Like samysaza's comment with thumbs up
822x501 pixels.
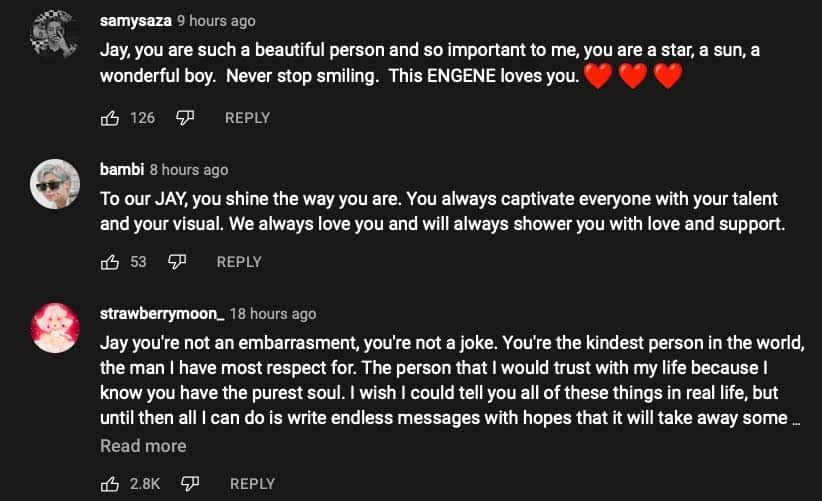110,118
